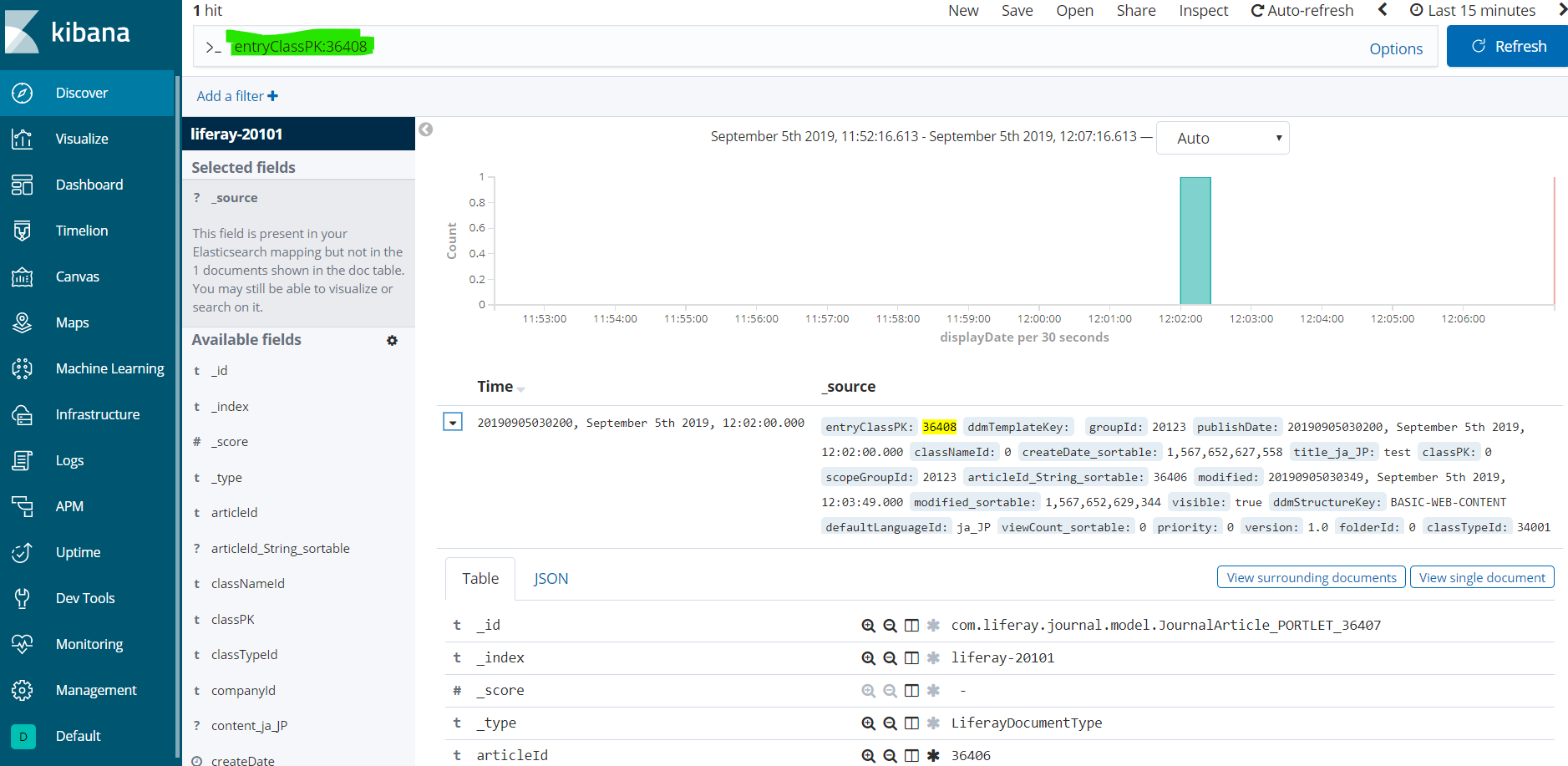Toggle _score column in table
This screenshot has width=1568, height=766.
pos(912,691)
